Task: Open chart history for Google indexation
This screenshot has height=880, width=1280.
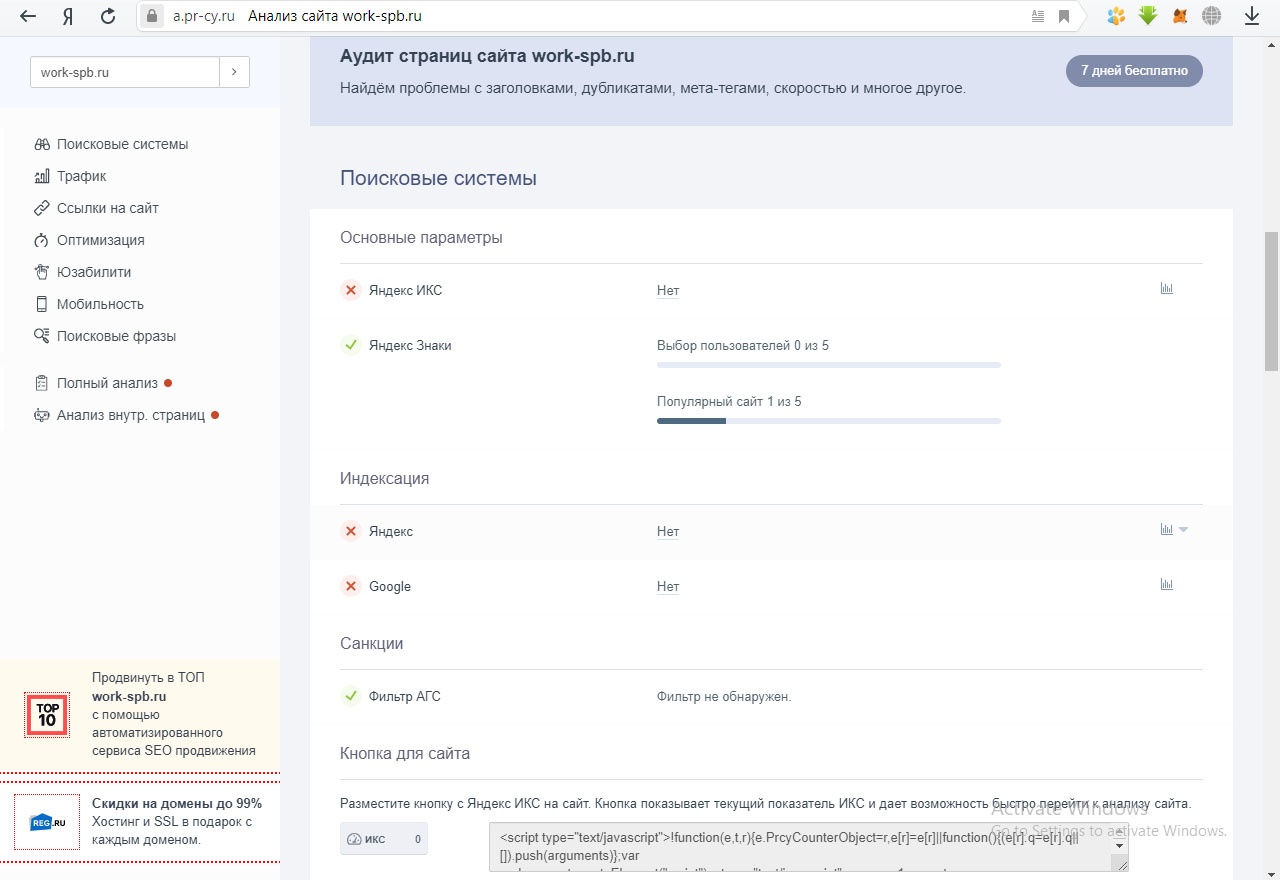Action: (x=1166, y=584)
